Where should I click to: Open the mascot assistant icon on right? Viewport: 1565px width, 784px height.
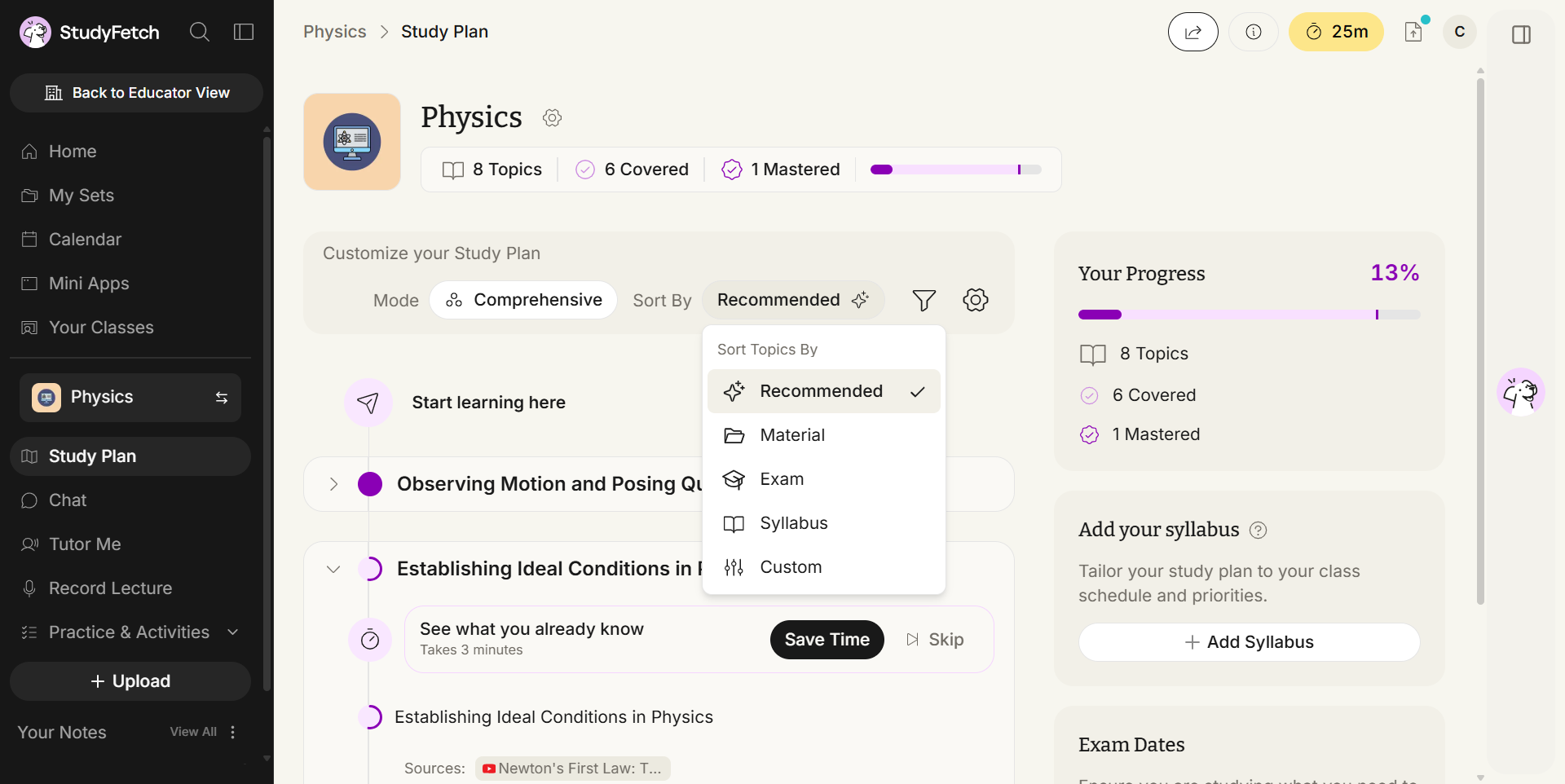tap(1521, 393)
